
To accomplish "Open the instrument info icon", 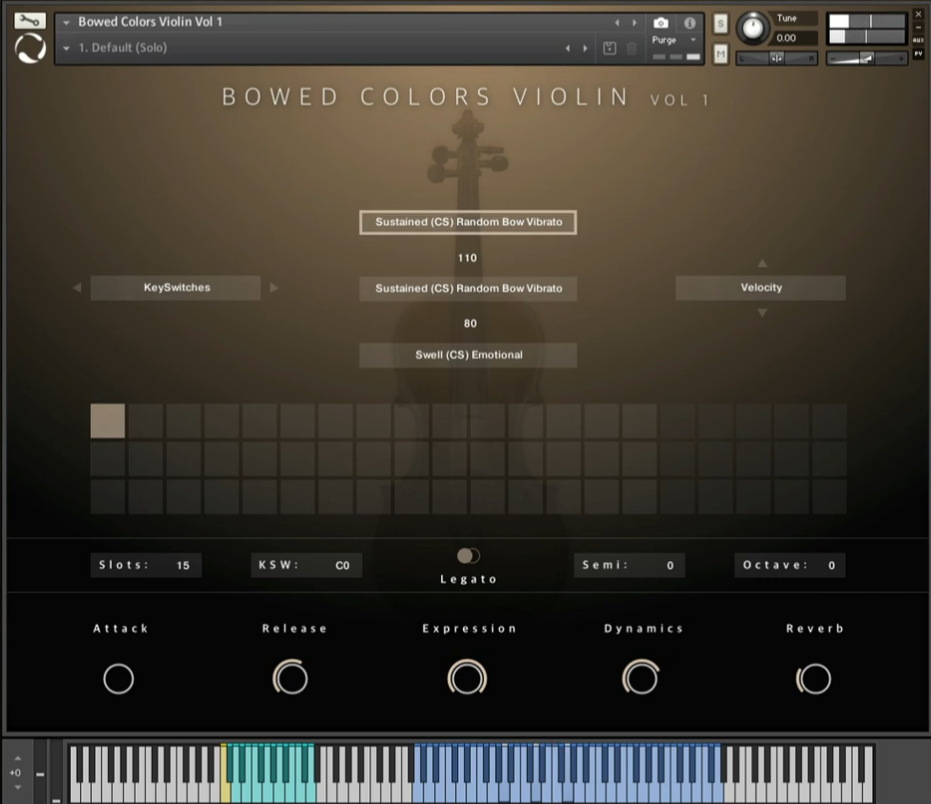I will (x=689, y=22).
